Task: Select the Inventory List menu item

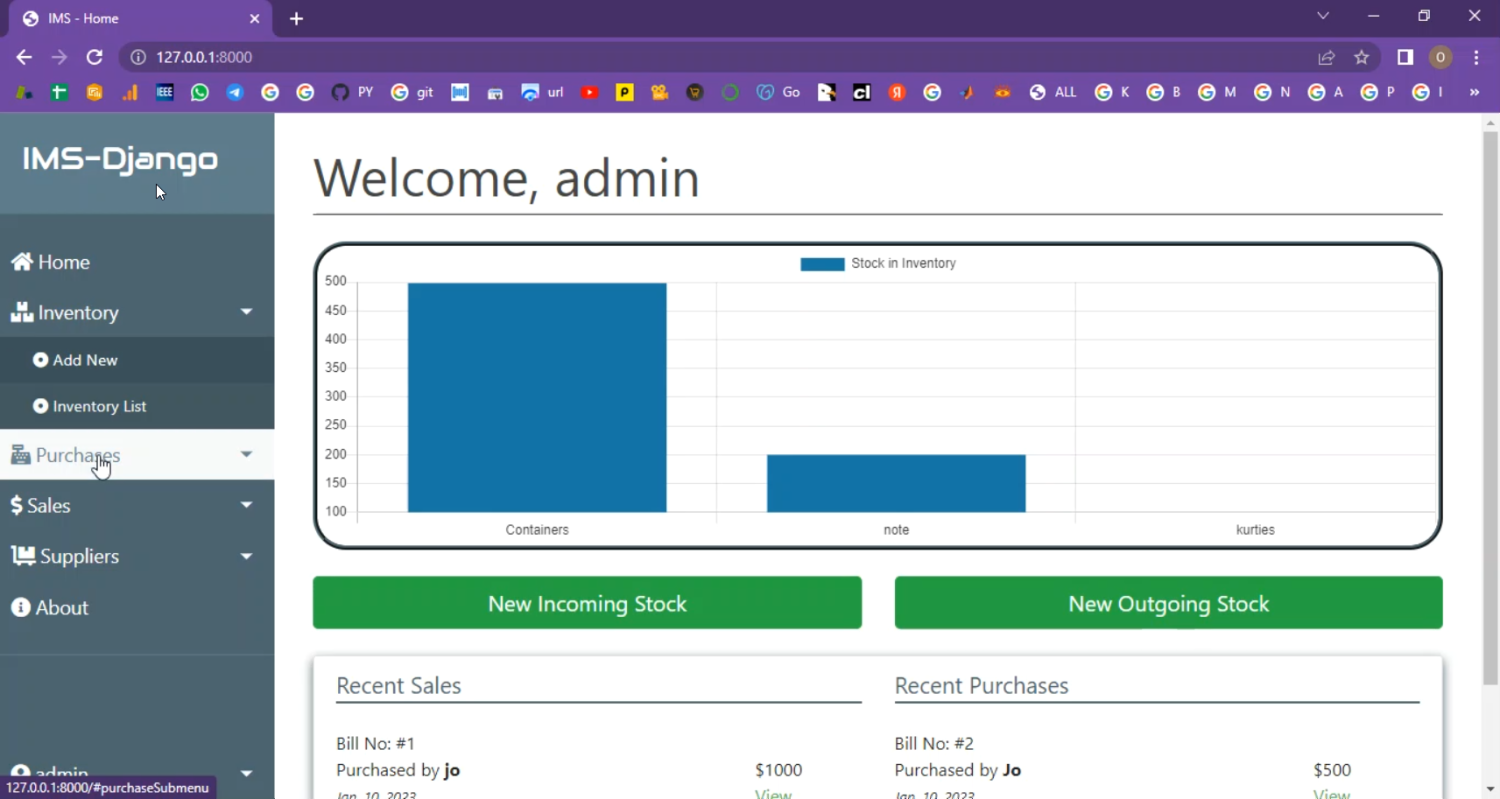Action: (99, 407)
